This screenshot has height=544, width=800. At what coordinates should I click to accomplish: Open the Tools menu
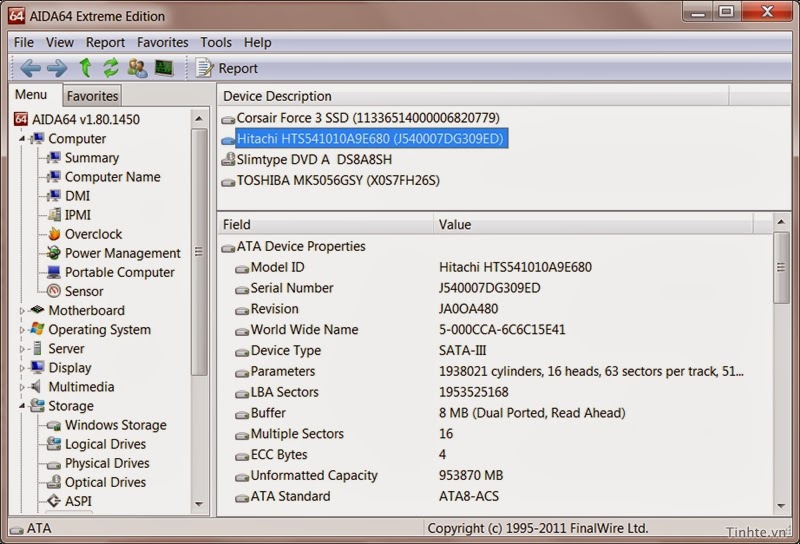click(216, 42)
